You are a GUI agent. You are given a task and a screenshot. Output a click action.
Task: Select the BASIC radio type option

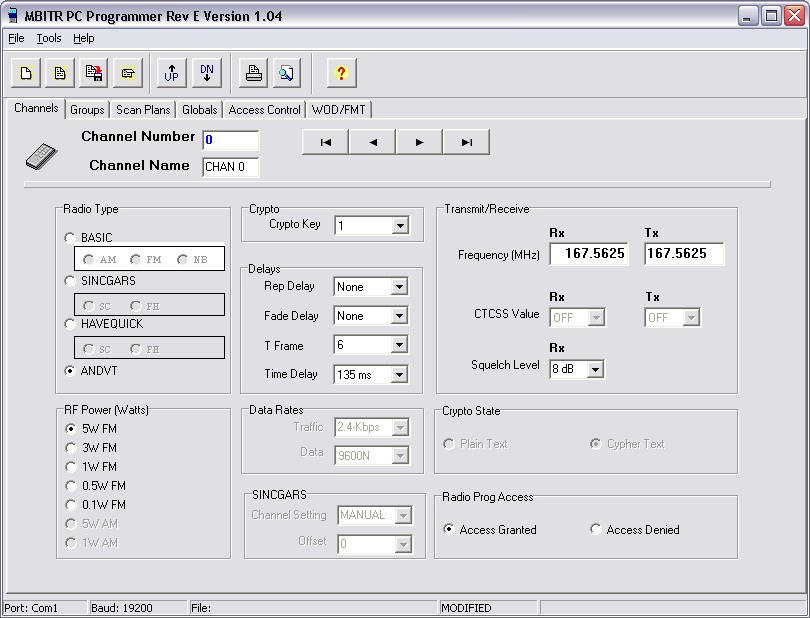pyautogui.click(x=70, y=238)
